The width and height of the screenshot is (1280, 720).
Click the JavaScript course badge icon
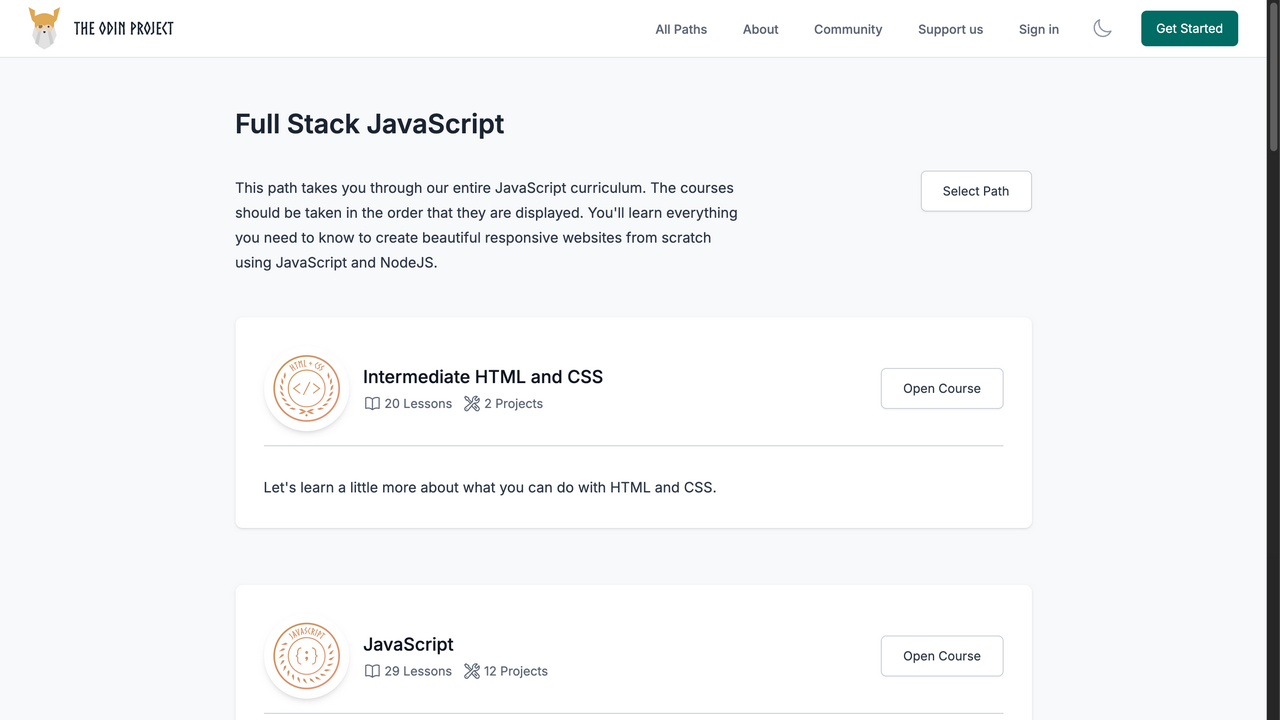(307, 656)
